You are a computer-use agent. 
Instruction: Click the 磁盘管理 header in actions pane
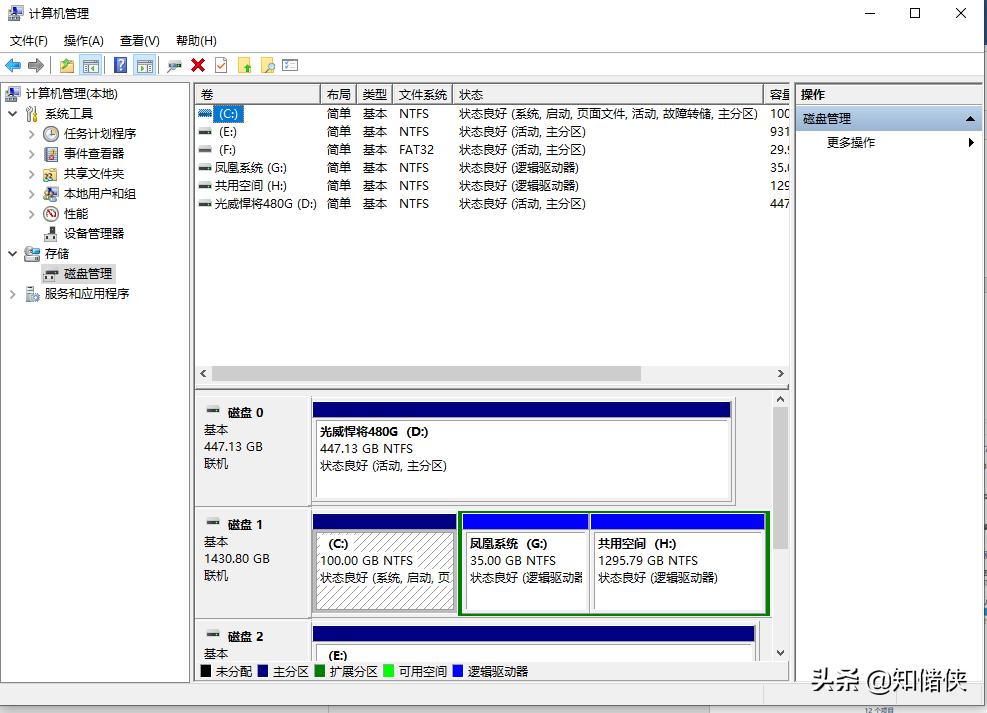pyautogui.click(x=888, y=118)
